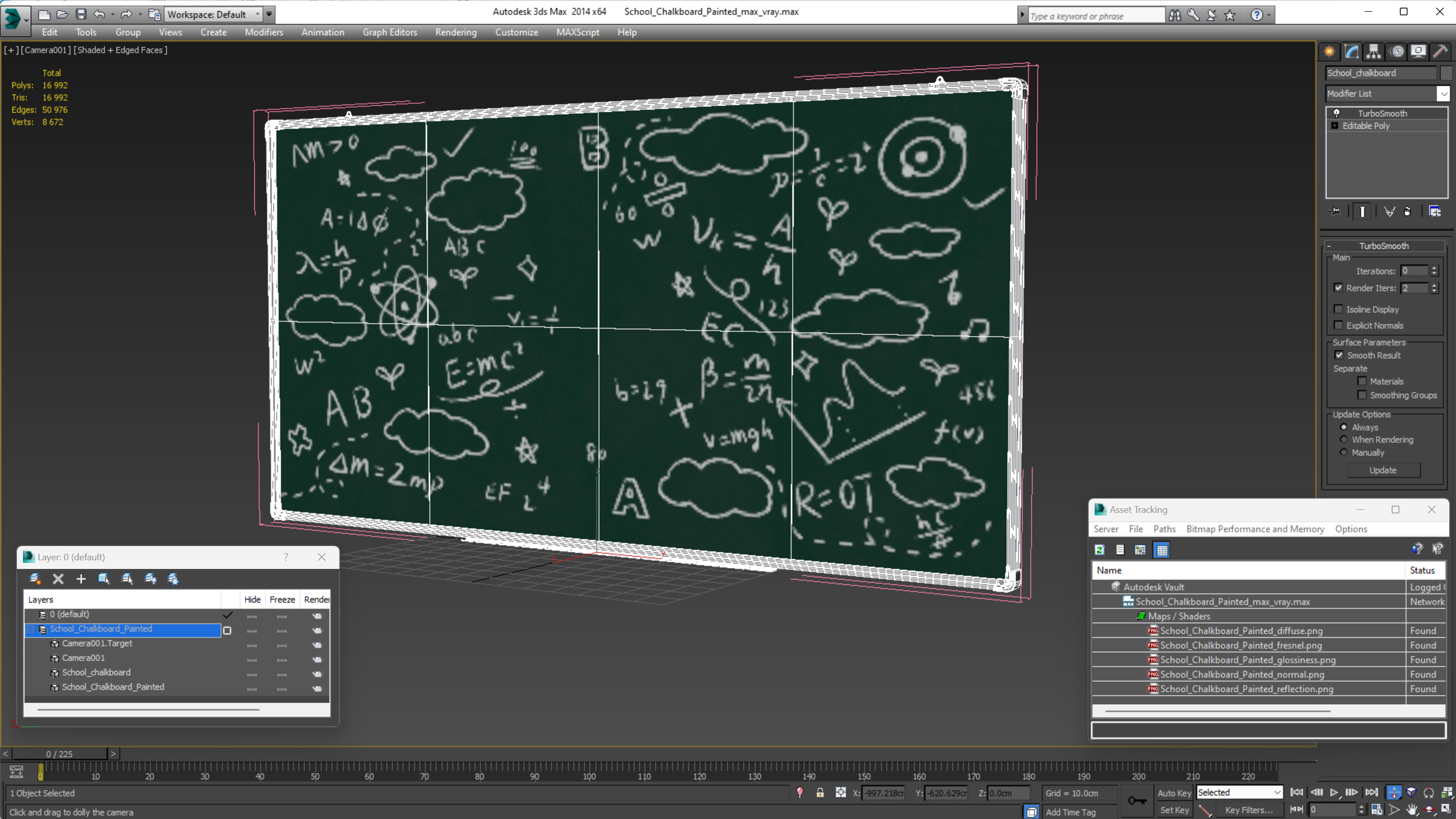Undo the last action with arrow icon
Viewport: 1456px width, 819px height.
[99, 14]
